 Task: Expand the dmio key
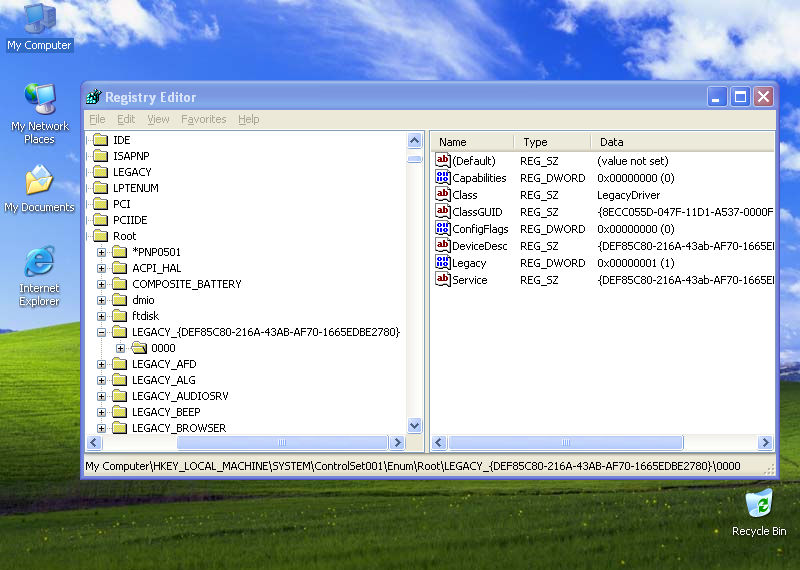pos(102,300)
